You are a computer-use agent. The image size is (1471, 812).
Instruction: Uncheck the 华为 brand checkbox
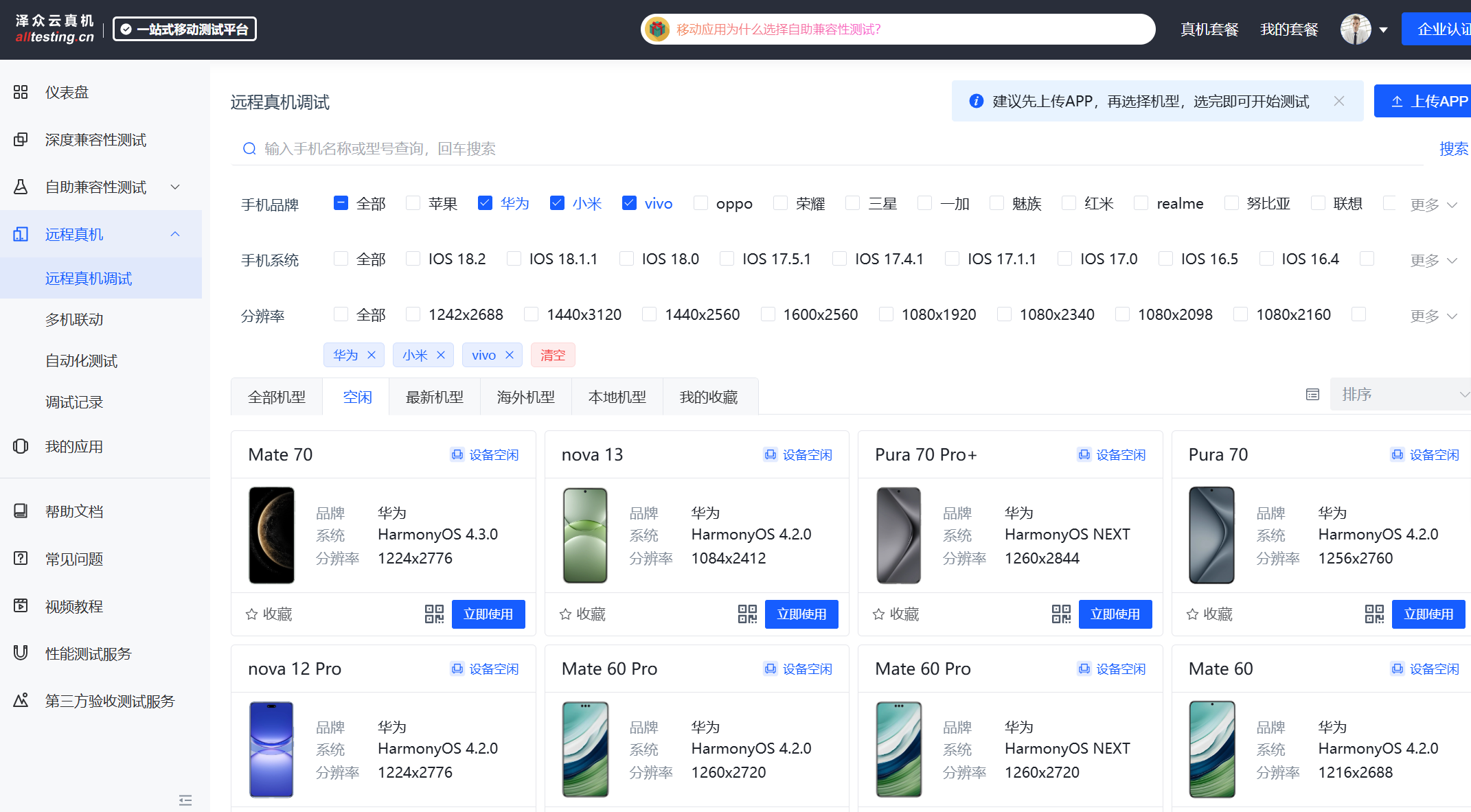(485, 203)
